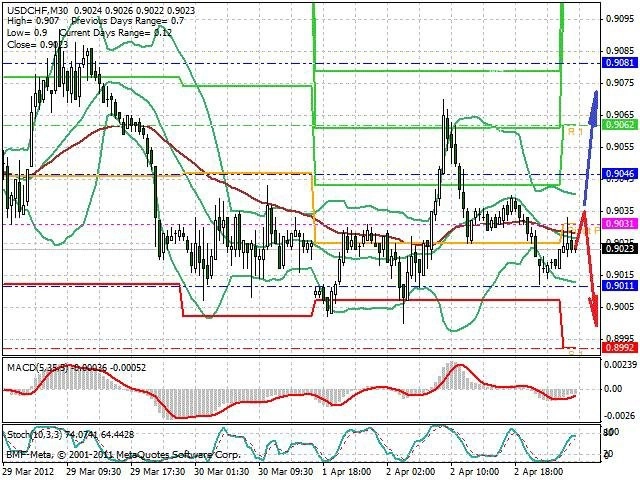The height and width of the screenshot is (480, 640).
Task: Click the magenta 0.9031 price label
Action: pyautogui.click(x=620, y=223)
